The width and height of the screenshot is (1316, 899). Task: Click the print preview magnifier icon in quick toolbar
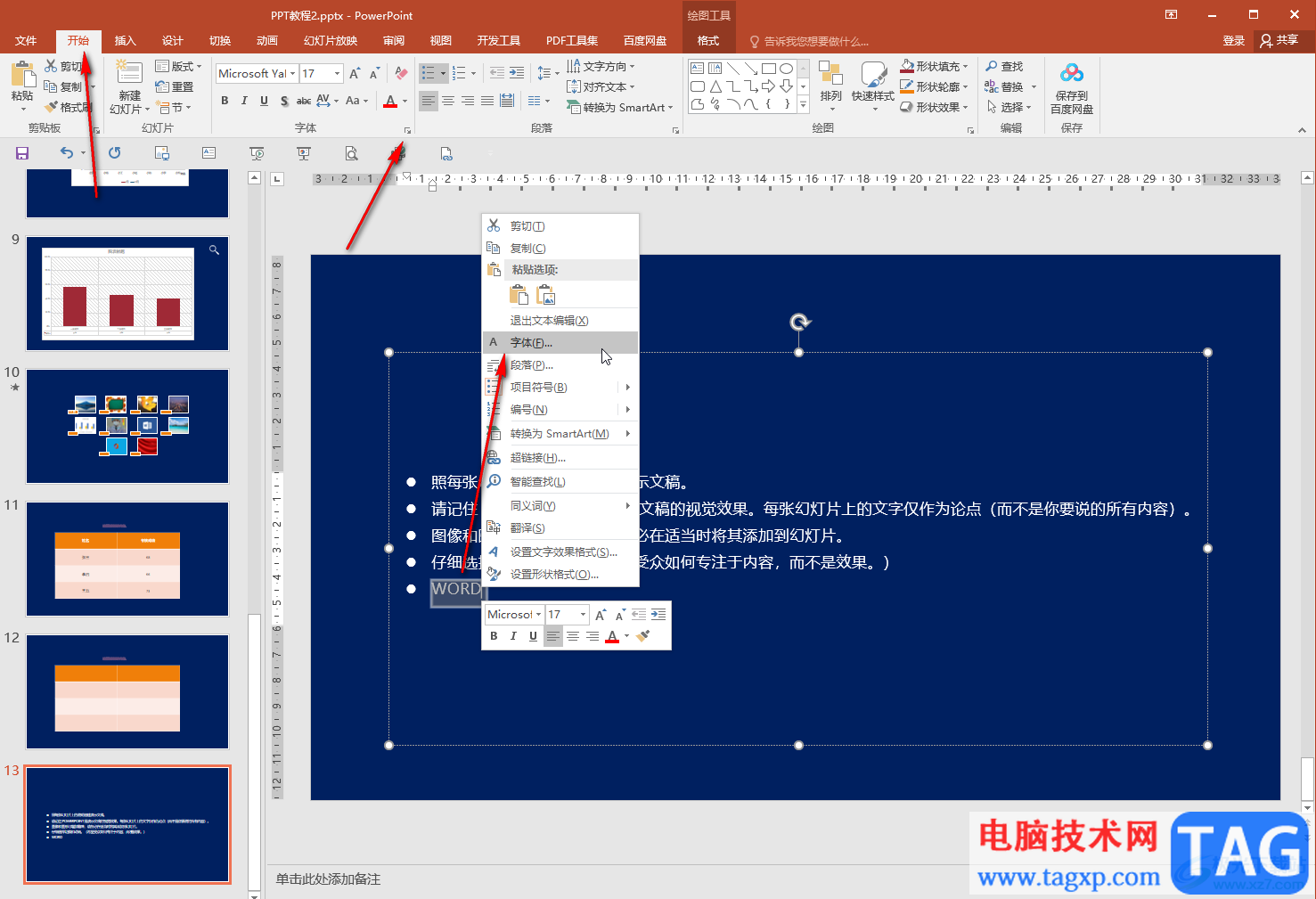[352, 153]
